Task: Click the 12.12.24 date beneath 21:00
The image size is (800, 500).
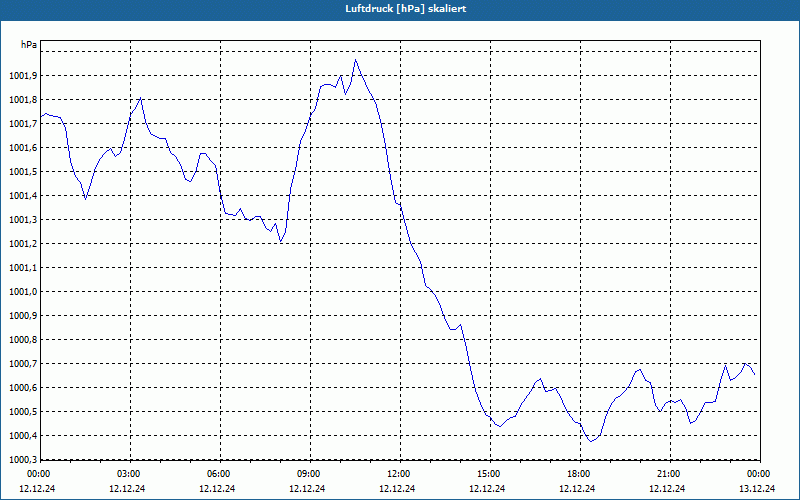Action: point(667,488)
